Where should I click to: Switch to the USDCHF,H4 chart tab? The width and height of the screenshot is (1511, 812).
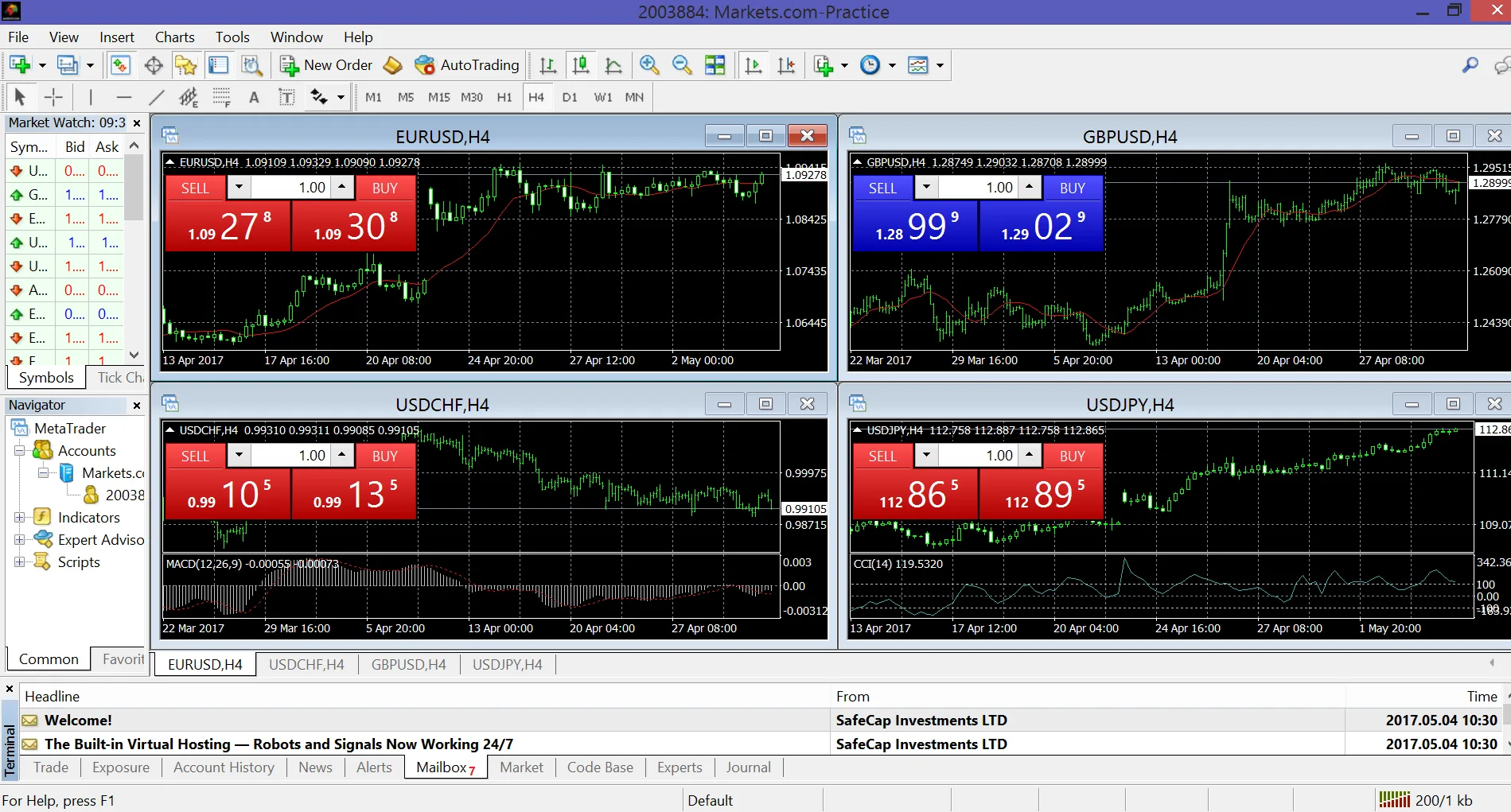(306, 665)
